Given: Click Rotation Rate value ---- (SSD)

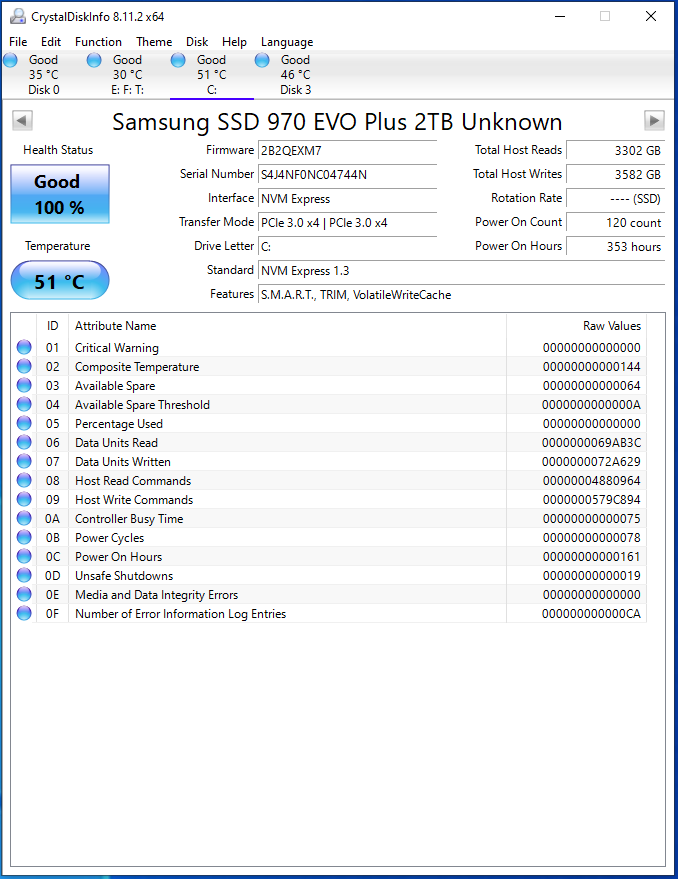Looking at the screenshot, I should coord(616,198).
